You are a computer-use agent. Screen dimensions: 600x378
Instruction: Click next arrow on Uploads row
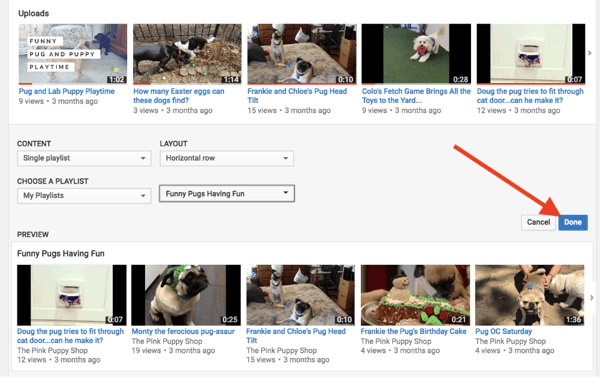(590, 53)
